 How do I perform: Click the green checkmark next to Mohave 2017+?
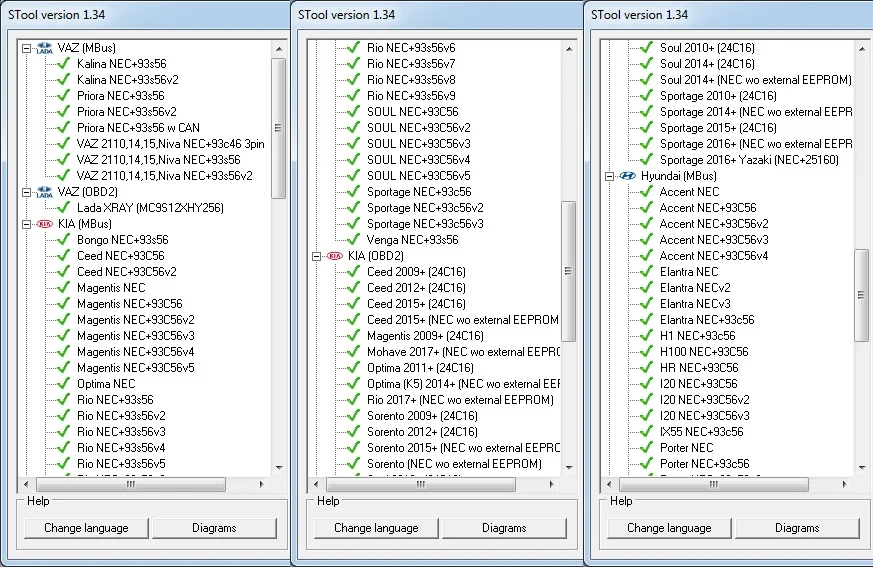tap(354, 352)
